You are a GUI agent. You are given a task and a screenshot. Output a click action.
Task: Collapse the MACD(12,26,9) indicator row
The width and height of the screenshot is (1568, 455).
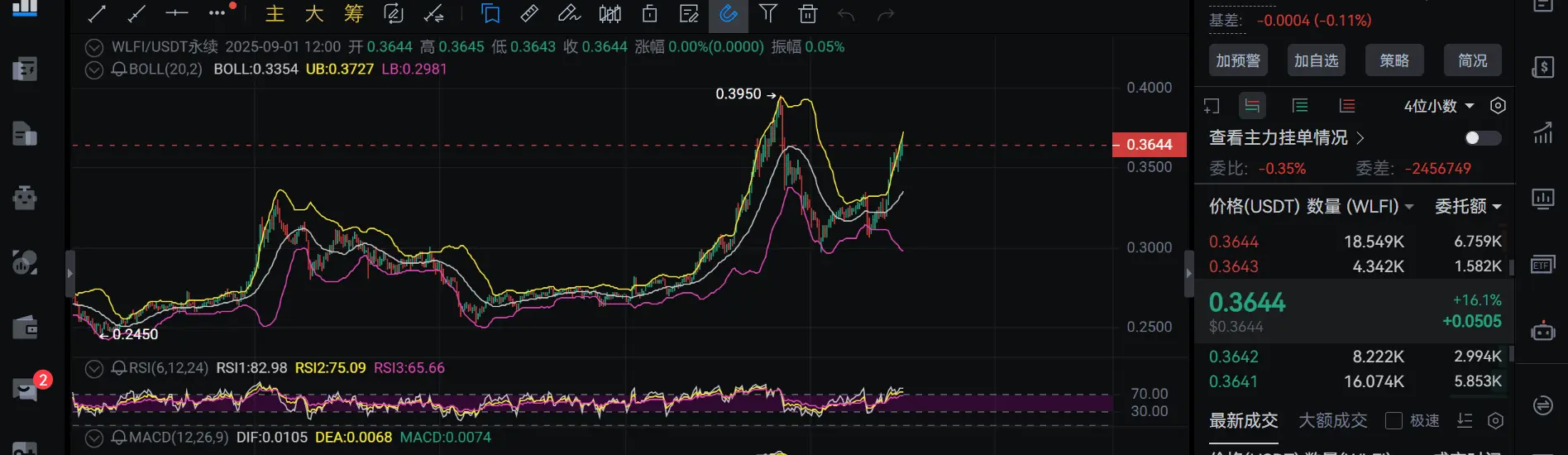(x=94, y=438)
